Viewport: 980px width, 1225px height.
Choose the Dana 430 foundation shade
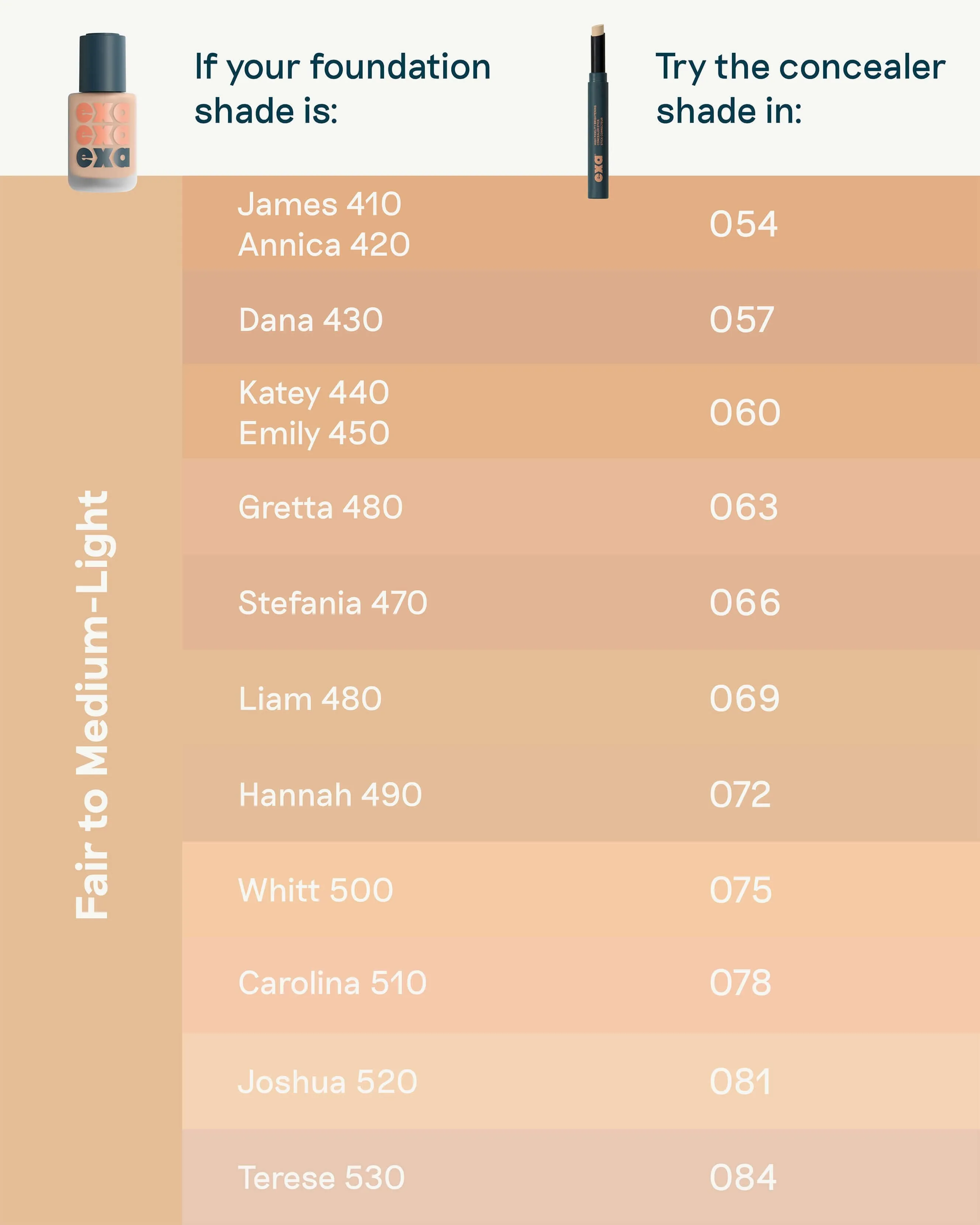point(311,320)
